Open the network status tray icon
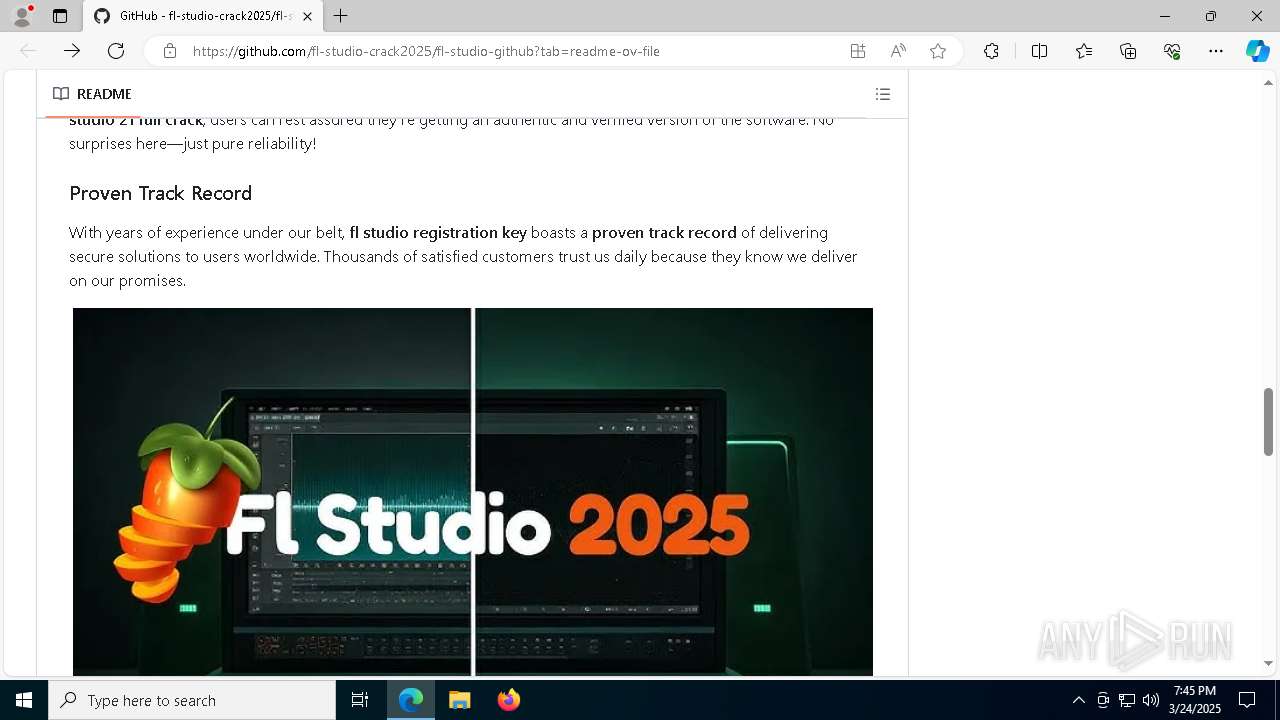 click(x=1127, y=700)
